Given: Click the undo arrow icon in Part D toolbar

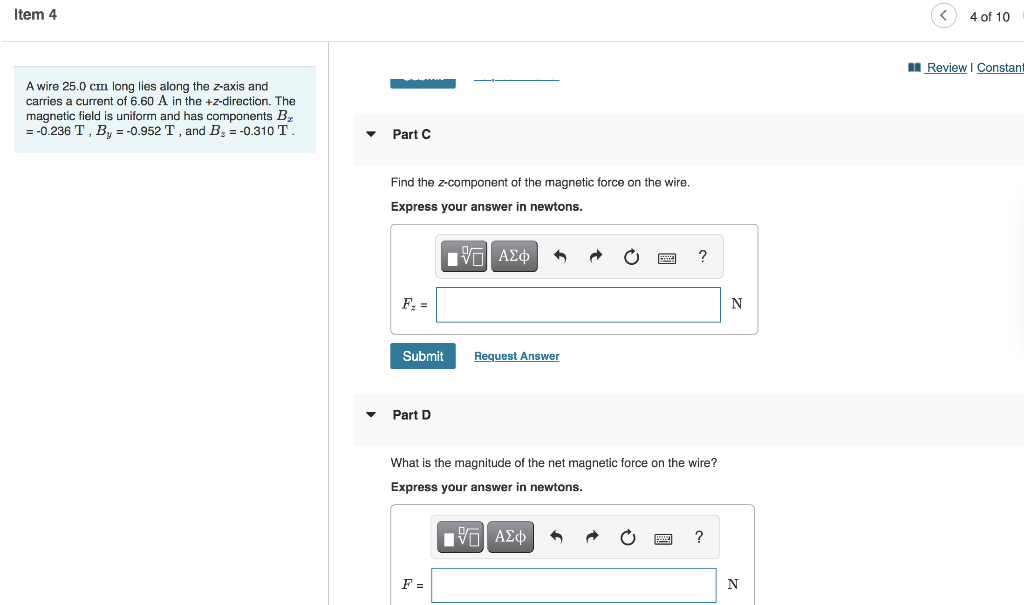Looking at the screenshot, I should pos(555,537).
